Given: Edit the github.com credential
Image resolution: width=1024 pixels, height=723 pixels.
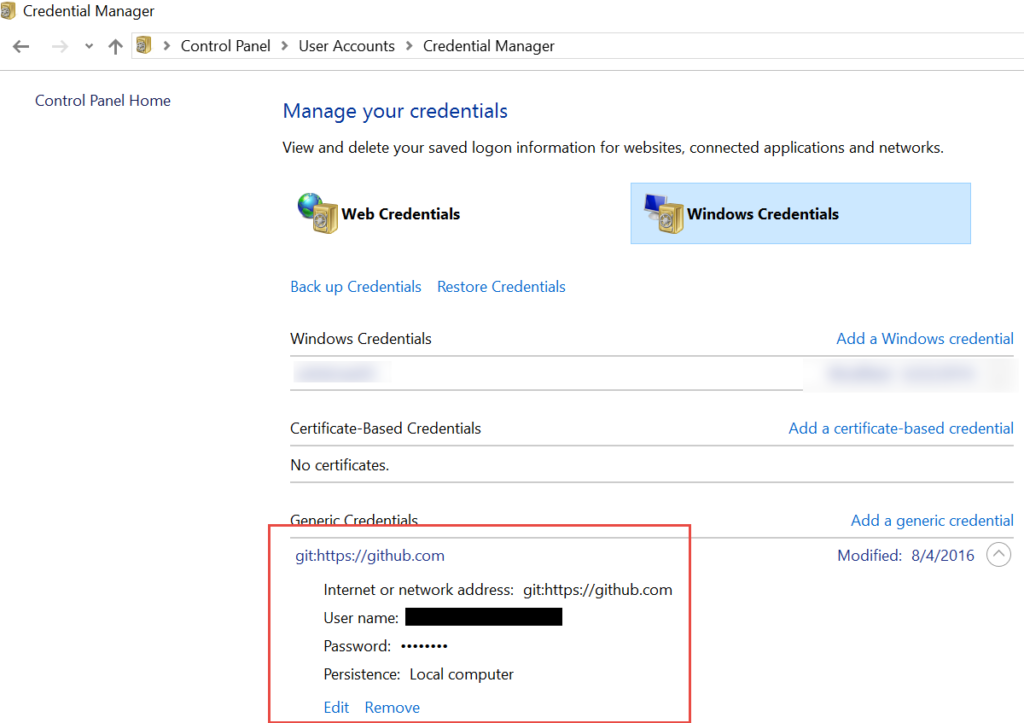Looking at the screenshot, I should (x=336, y=707).
